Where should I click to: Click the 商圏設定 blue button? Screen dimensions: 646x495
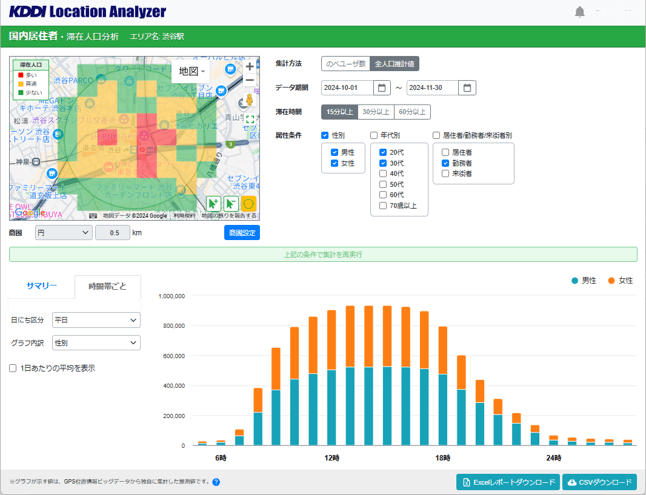242,233
